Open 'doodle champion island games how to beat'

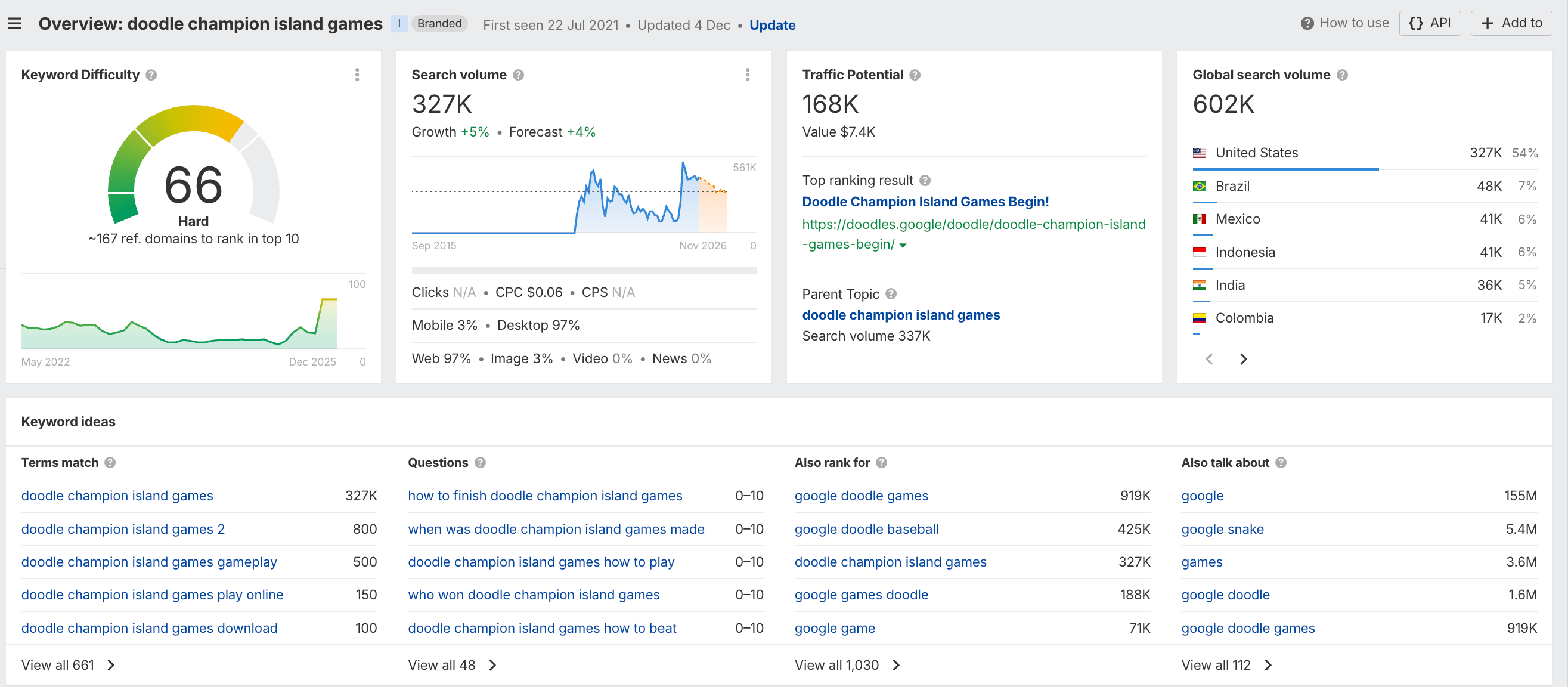click(x=542, y=628)
